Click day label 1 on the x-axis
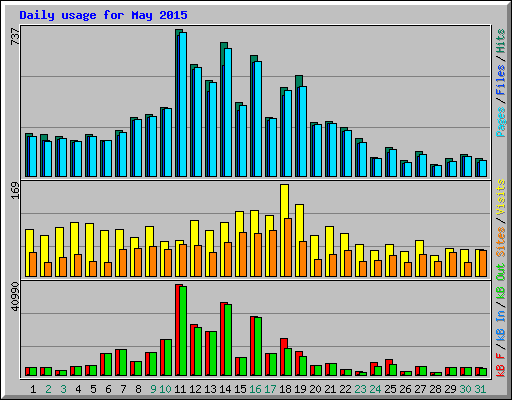 tap(33, 389)
